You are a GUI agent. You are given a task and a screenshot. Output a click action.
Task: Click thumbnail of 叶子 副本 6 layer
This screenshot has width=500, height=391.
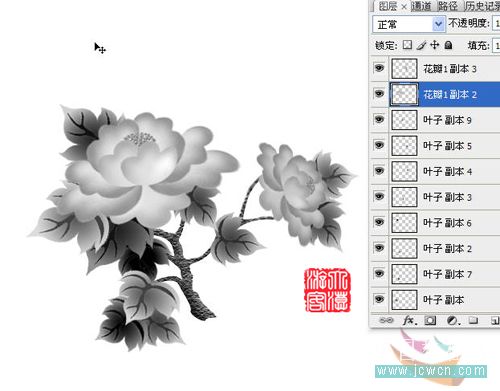coord(404,223)
